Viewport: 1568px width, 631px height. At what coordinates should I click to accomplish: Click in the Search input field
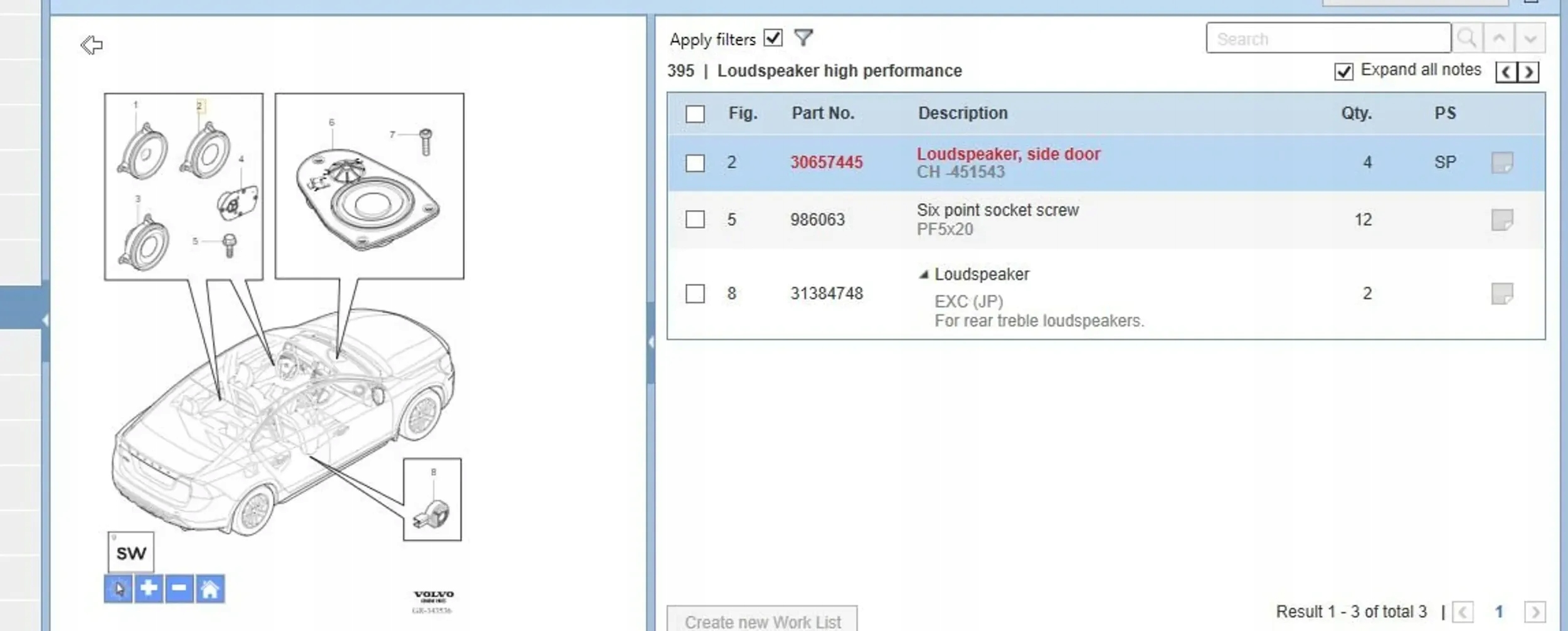(x=1328, y=38)
